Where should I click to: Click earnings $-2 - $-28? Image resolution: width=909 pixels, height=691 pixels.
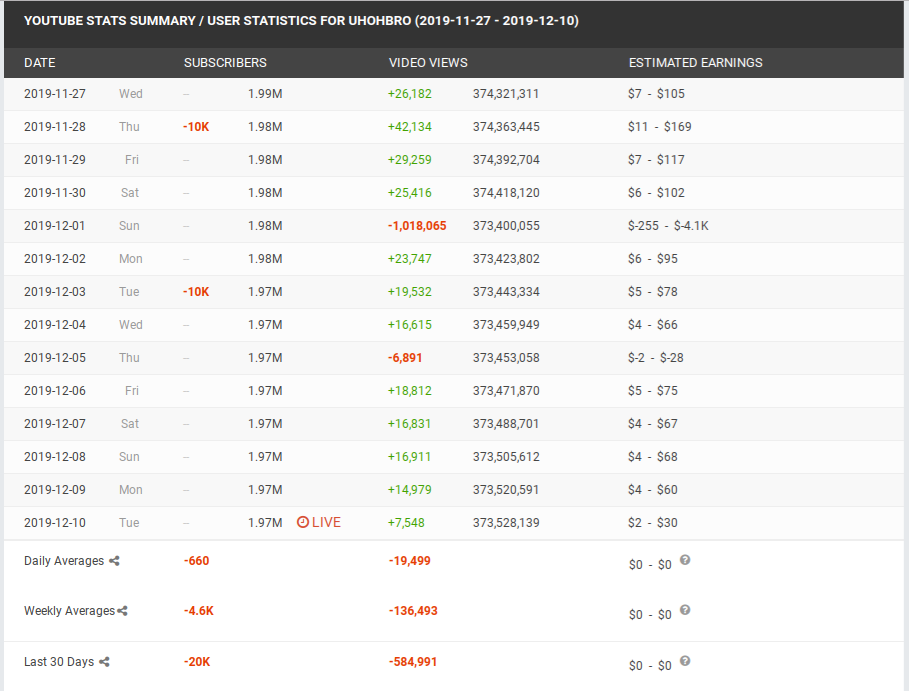655,358
